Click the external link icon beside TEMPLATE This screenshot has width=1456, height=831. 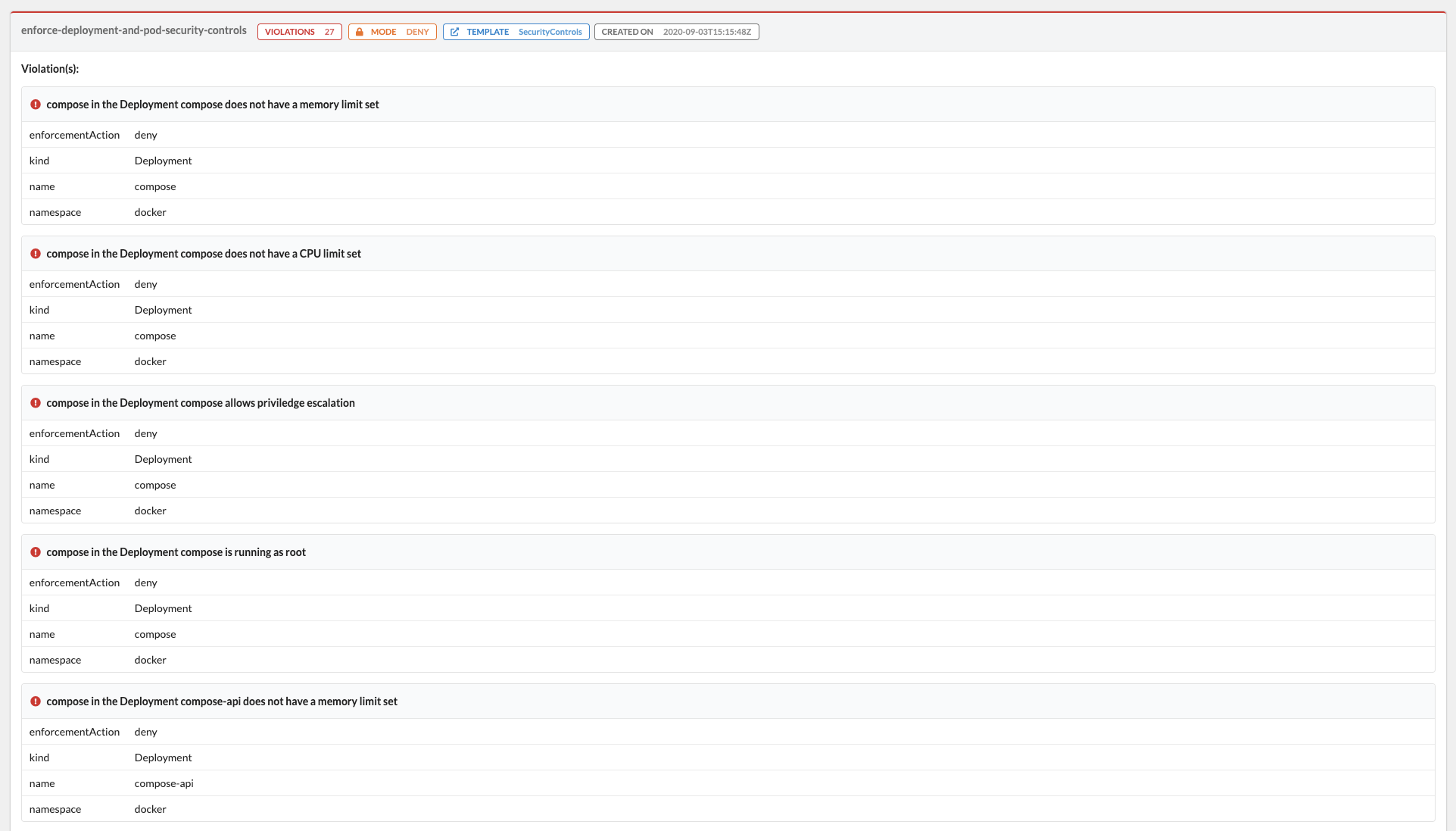click(x=454, y=32)
